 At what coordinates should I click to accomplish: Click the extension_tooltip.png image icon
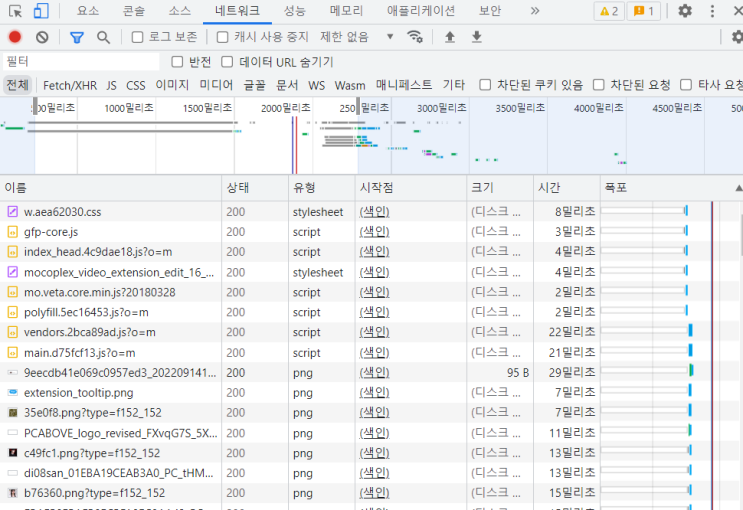(13, 392)
